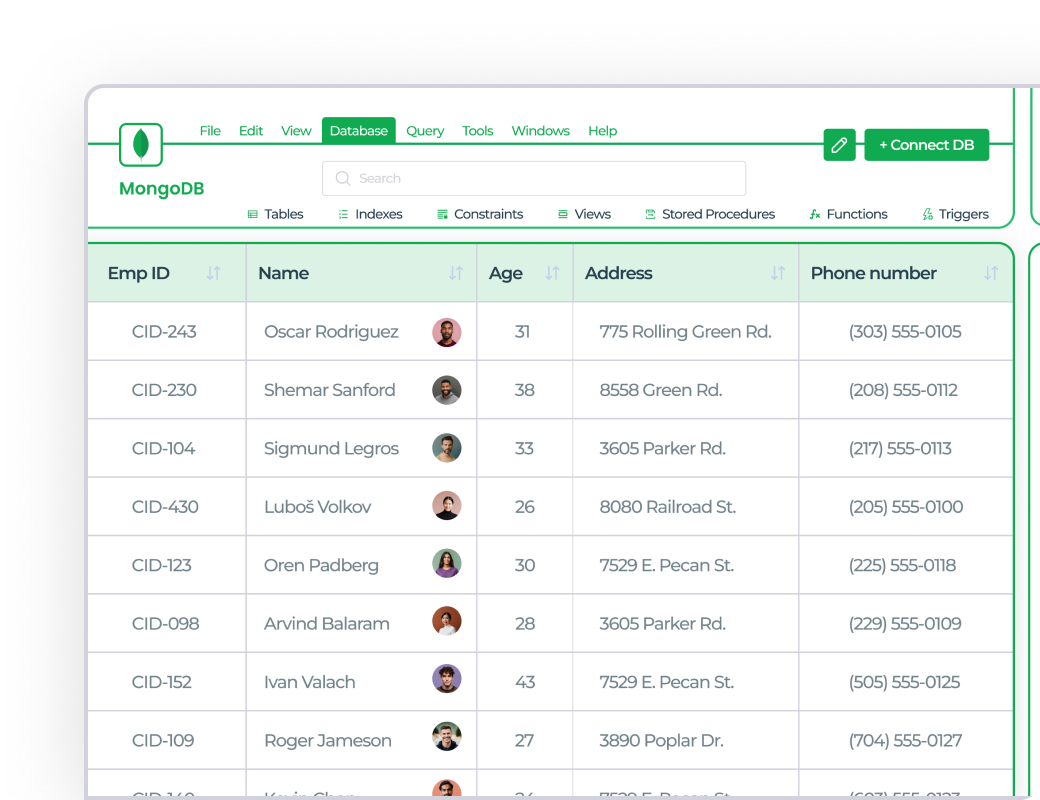Screen dimensions: 1040x800
Task: Select the CID-098 cell
Action: 166,624
